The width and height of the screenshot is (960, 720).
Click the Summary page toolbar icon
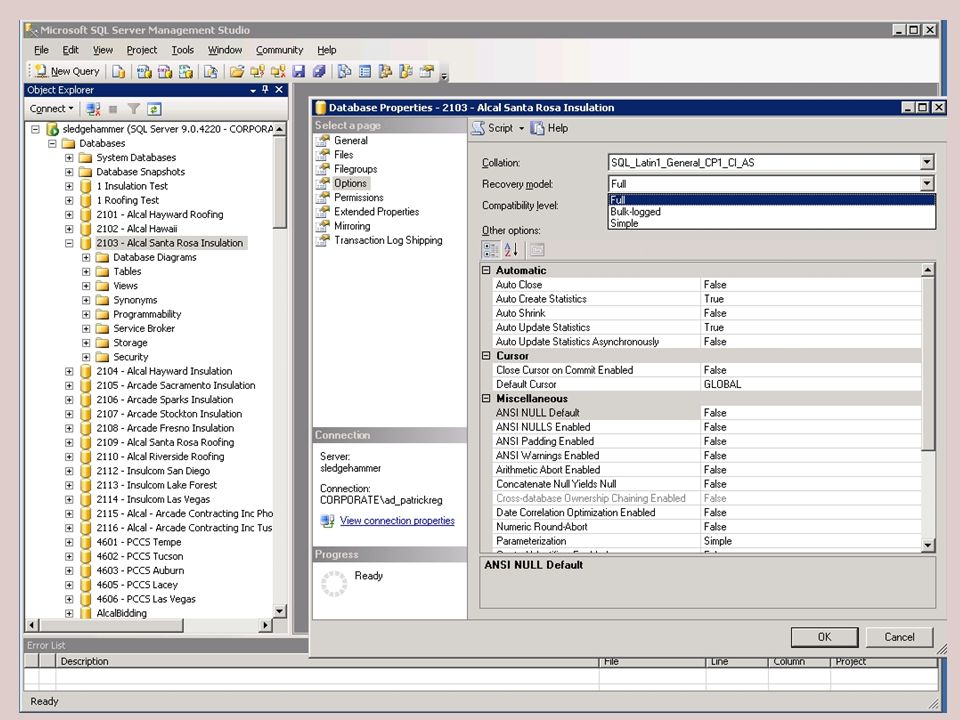365,72
